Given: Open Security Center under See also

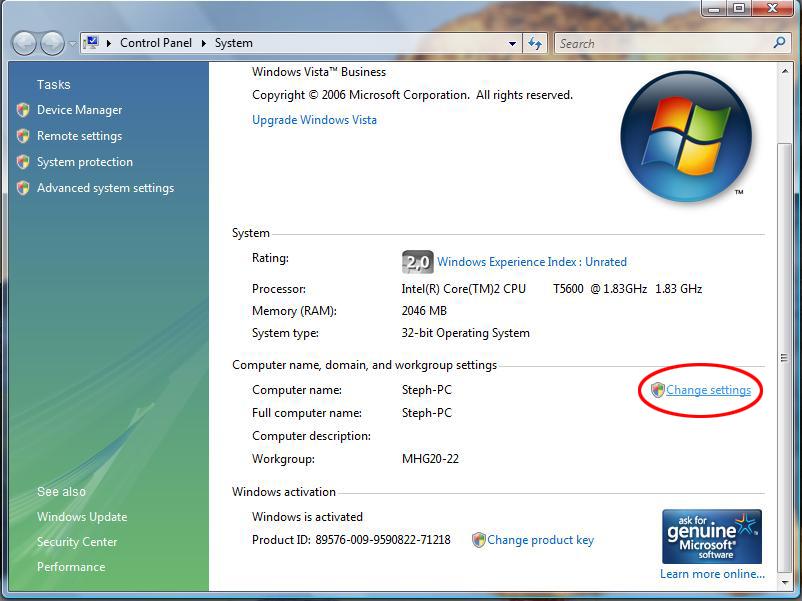Looking at the screenshot, I should tap(77, 542).
